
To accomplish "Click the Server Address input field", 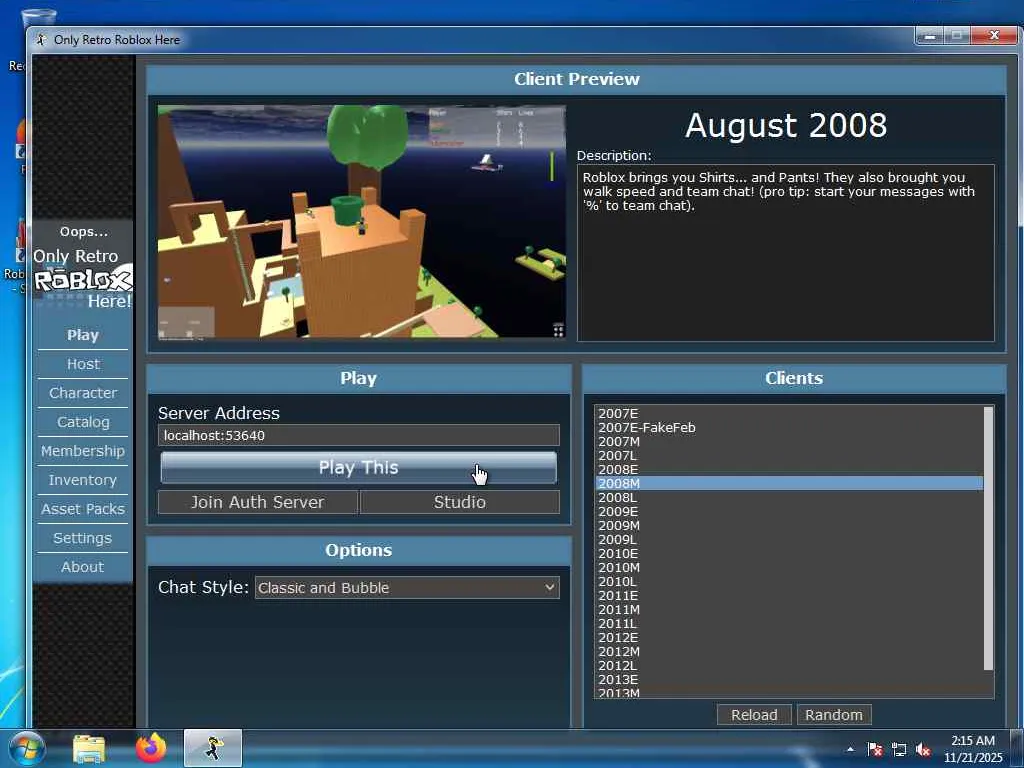I will coord(359,436).
